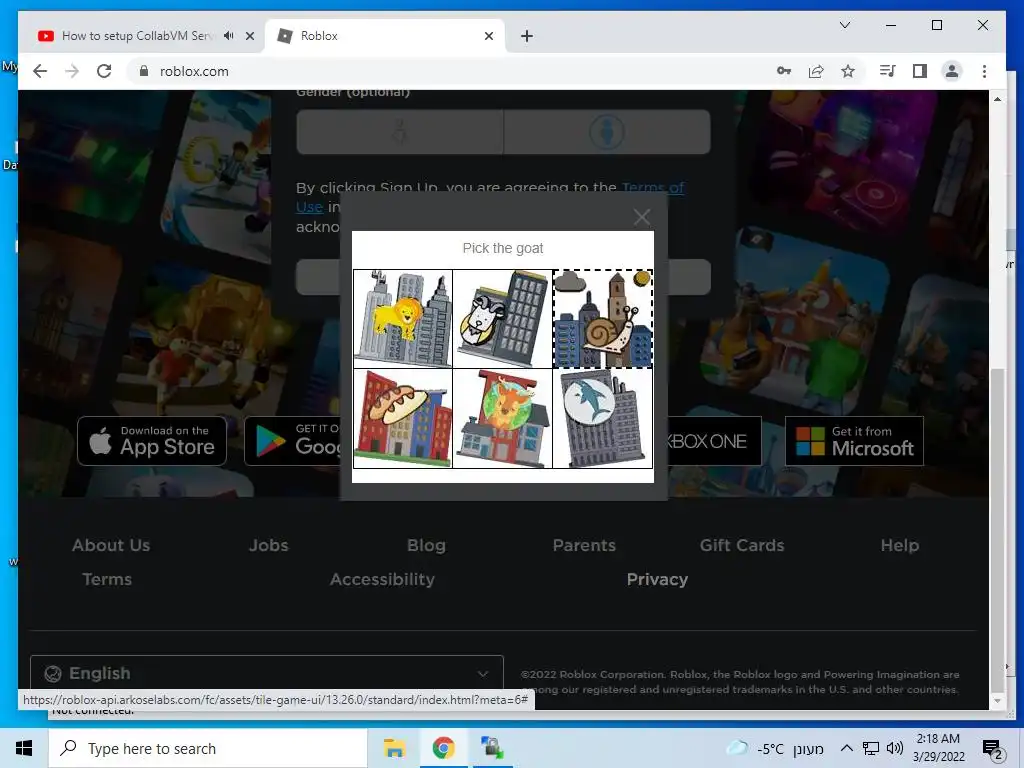Open Chrome from the taskbar
1024x768 pixels.
pos(443,748)
